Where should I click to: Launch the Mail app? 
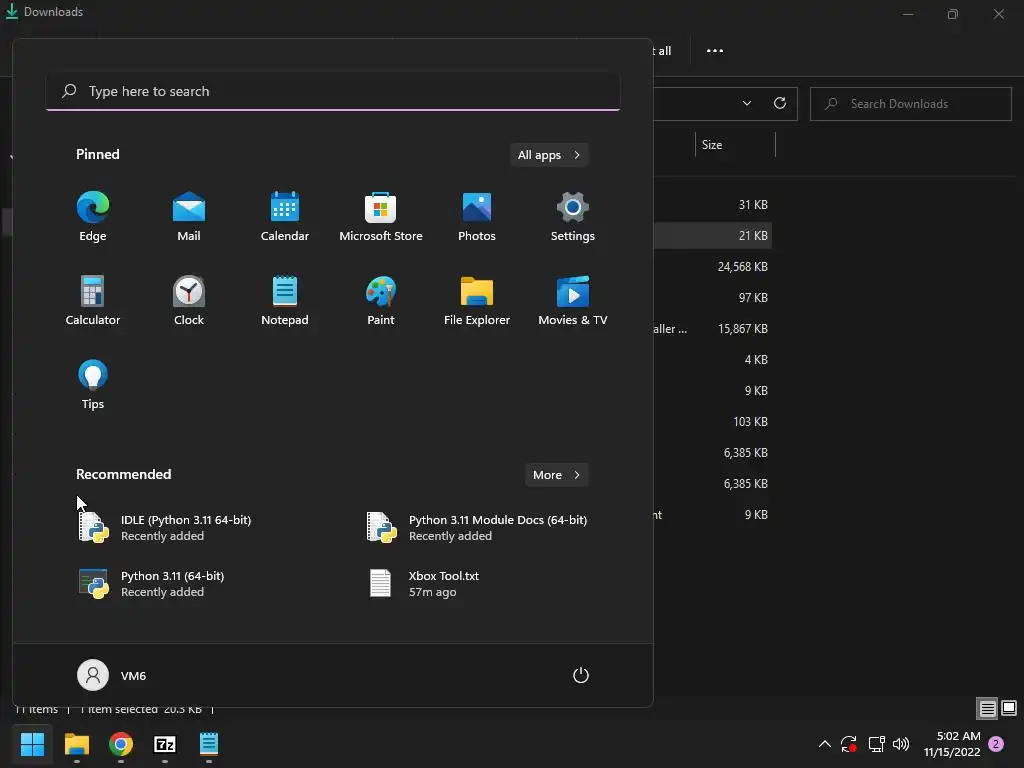click(189, 216)
